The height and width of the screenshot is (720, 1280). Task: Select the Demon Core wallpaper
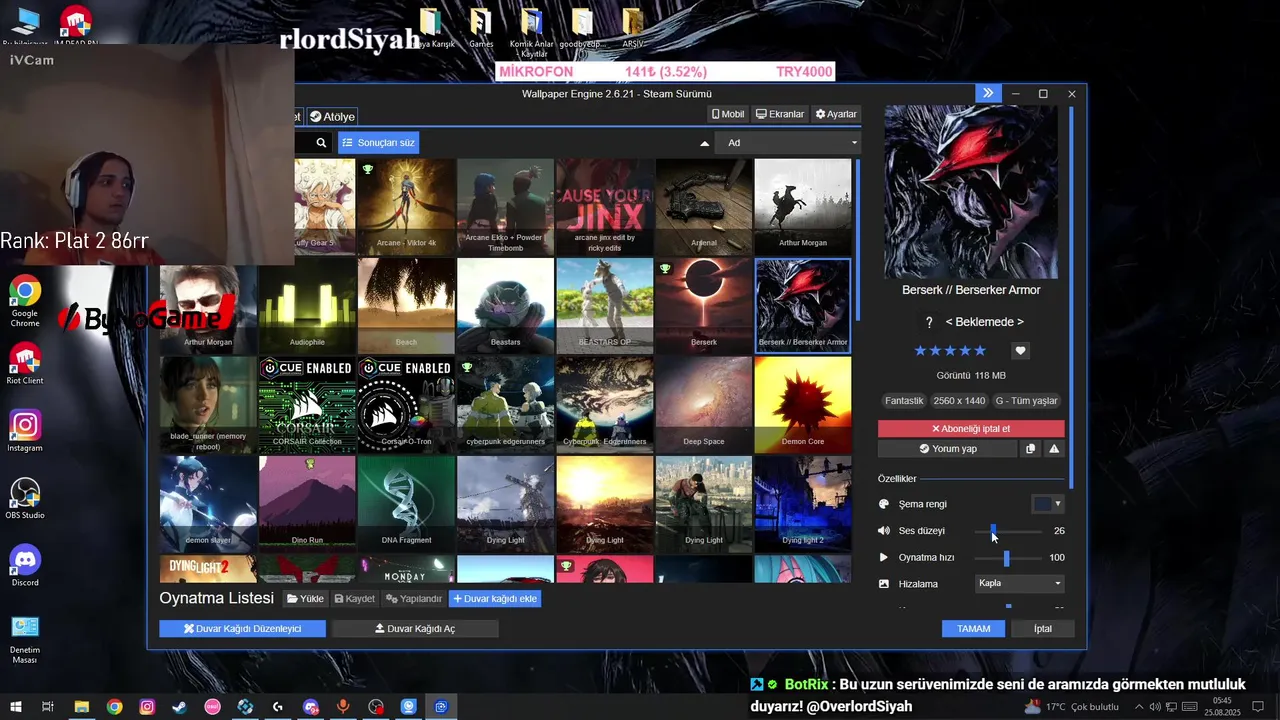pyautogui.click(x=803, y=405)
